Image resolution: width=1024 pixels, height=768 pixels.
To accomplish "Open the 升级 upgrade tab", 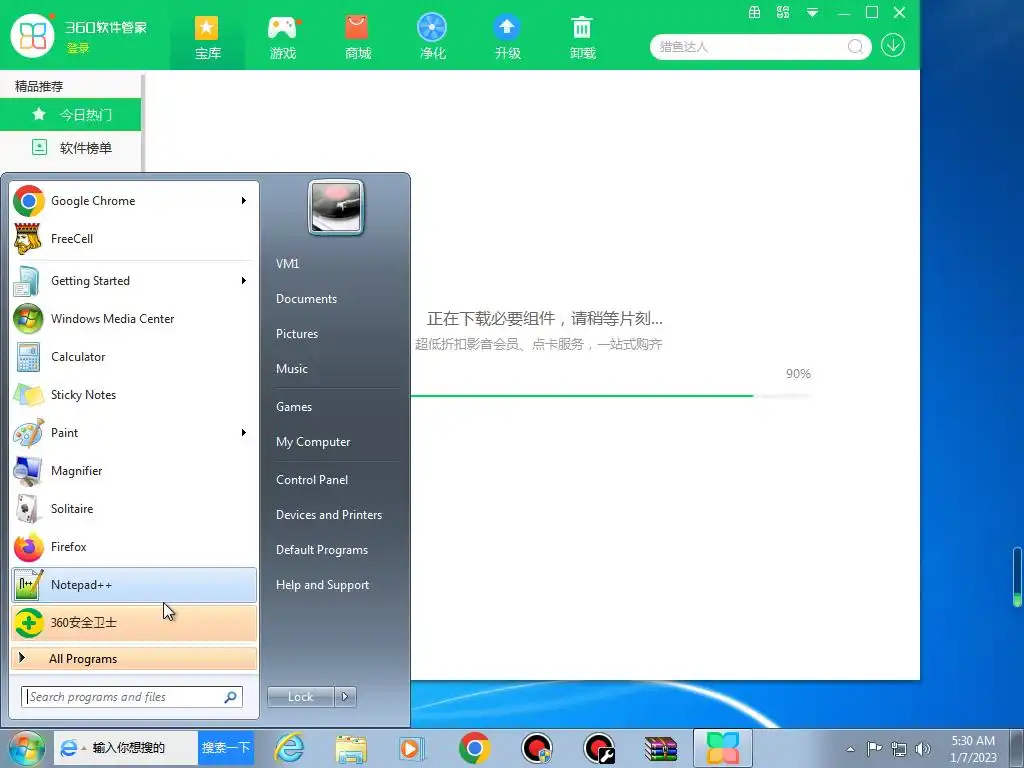I will click(507, 37).
